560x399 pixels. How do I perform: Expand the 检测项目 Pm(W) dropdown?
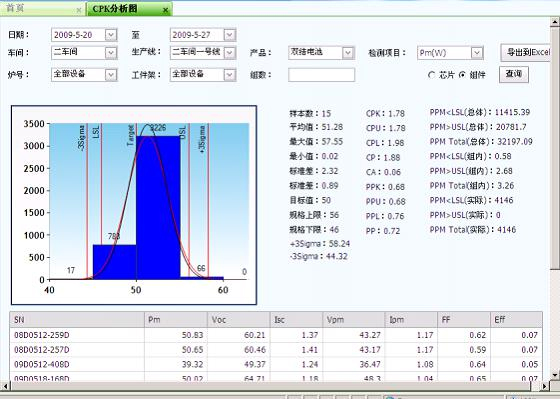coord(477,53)
